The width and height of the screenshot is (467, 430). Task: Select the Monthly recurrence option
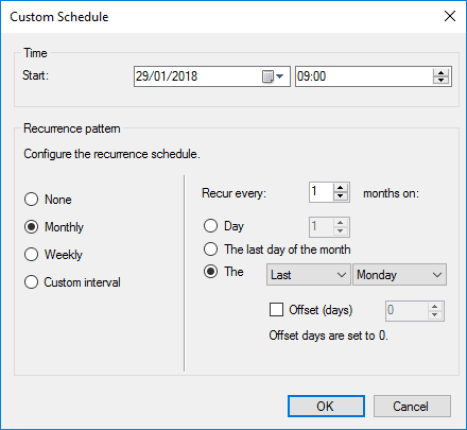click(54, 227)
